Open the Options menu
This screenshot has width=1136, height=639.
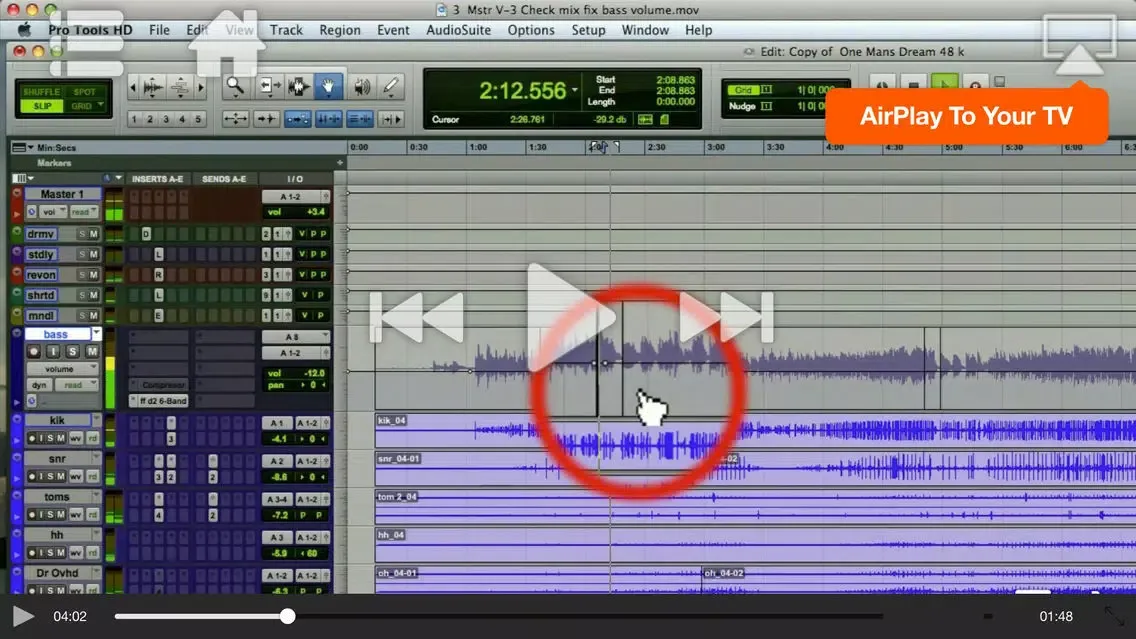tap(531, 30)
